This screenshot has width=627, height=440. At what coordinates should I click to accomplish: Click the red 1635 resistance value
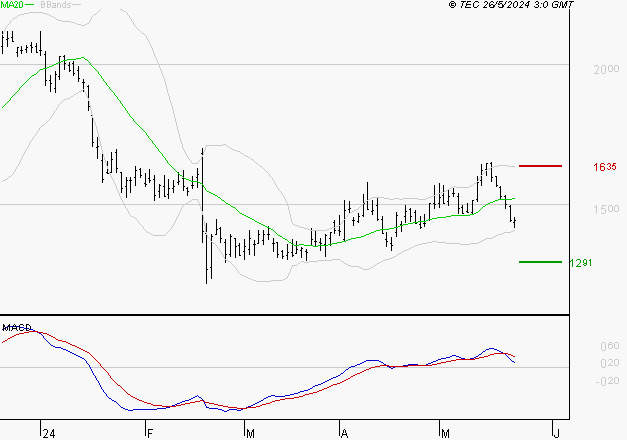(605, 167)
